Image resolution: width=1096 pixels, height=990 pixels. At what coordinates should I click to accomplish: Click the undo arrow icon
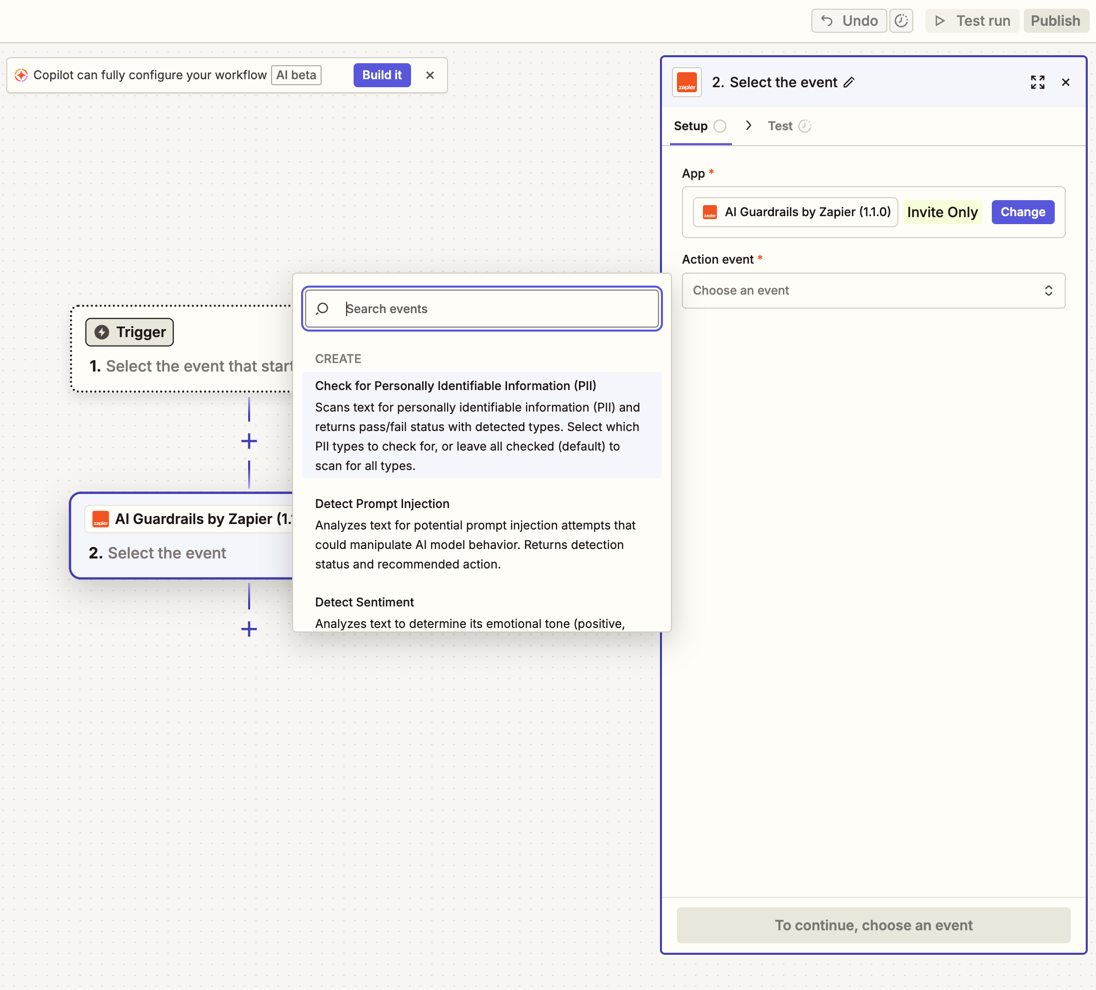coord(827,21)
